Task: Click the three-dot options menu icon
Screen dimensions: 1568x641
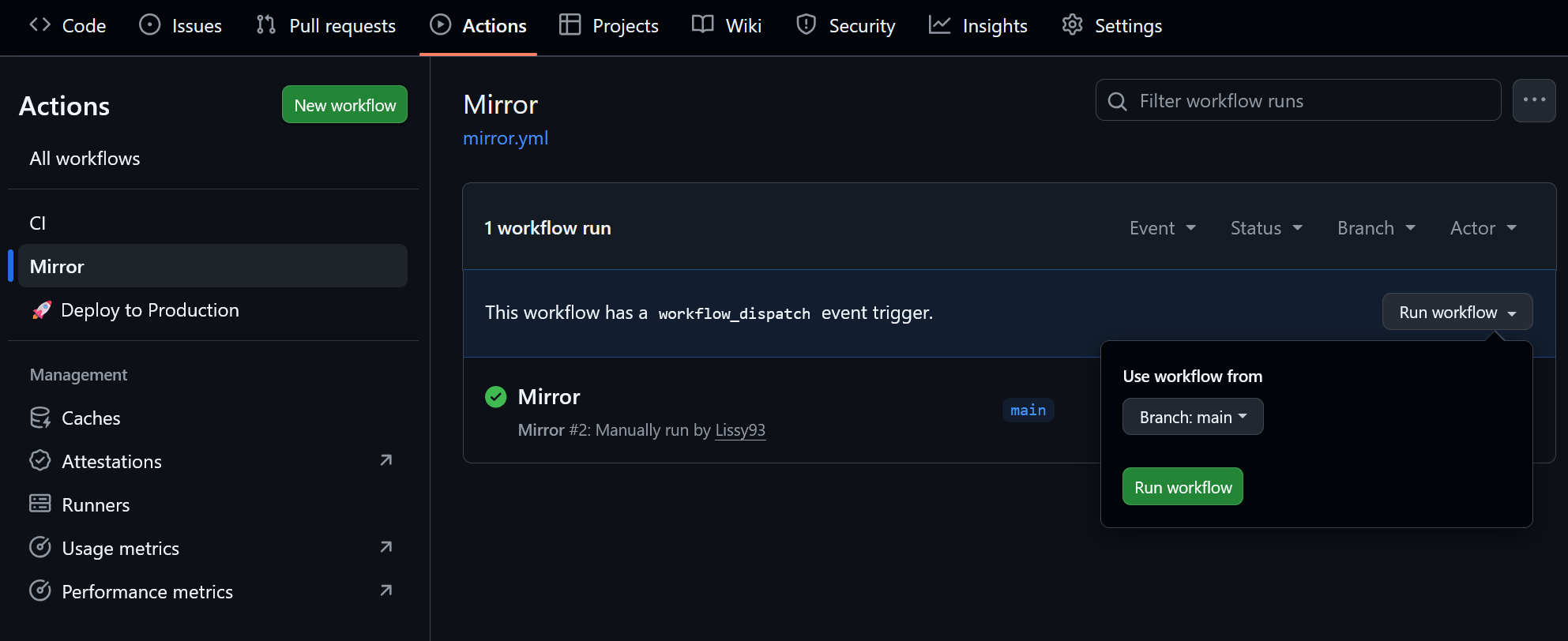Action: pos(1533,100)
